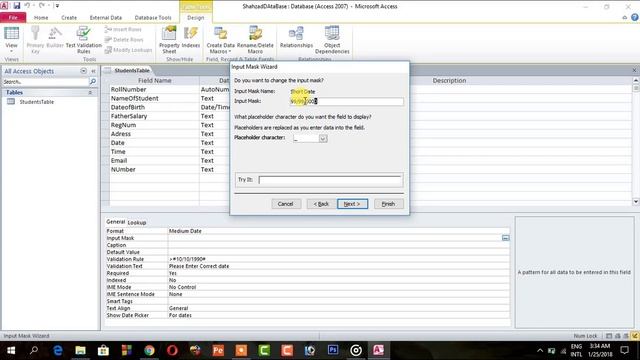The width and height of the screenshot is (640, 360).
Task: Open File Explorer from taskbar
Action: [x=80, y=350]
